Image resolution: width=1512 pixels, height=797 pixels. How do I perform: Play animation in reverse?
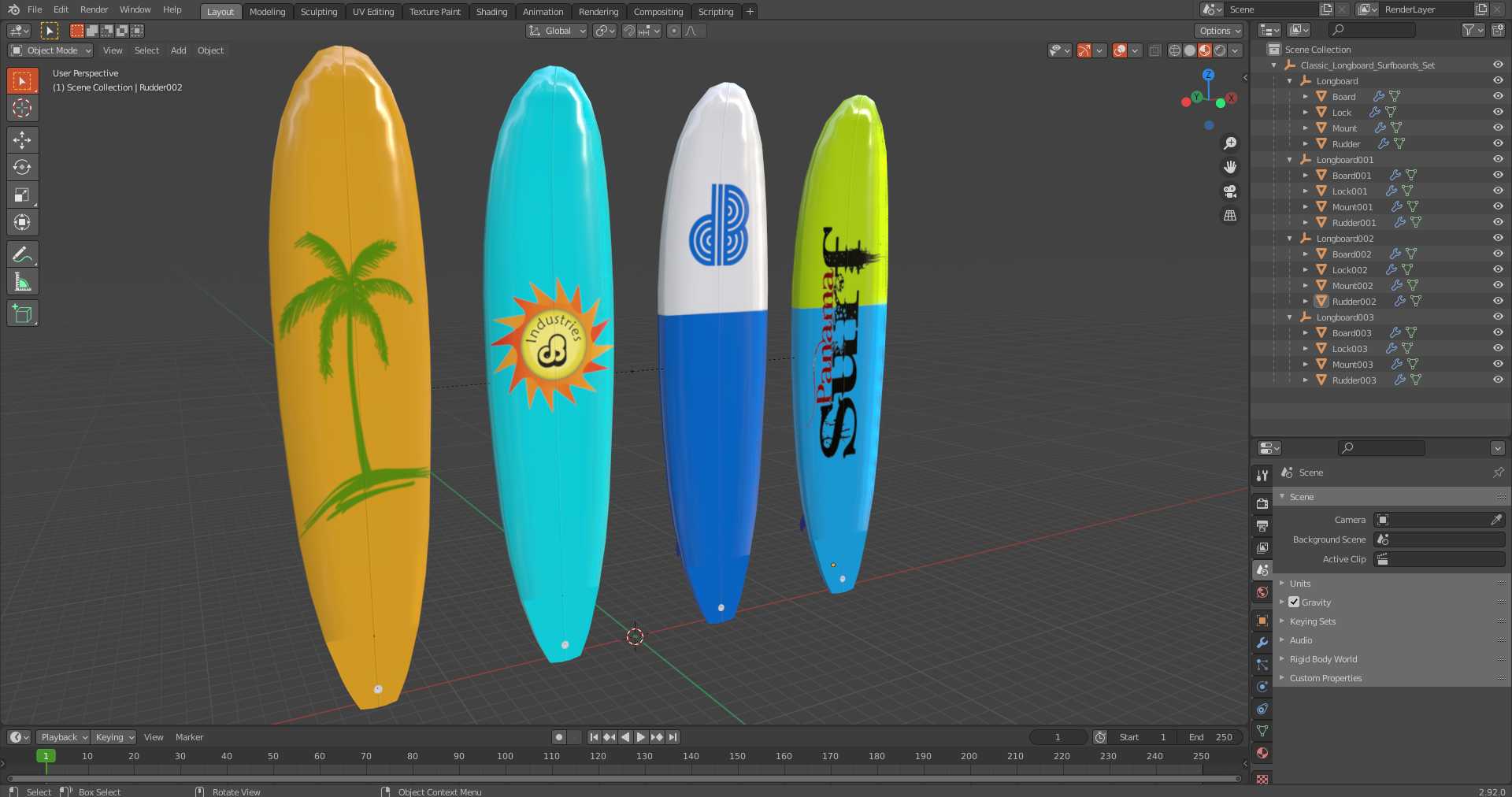tap(625, 737)
